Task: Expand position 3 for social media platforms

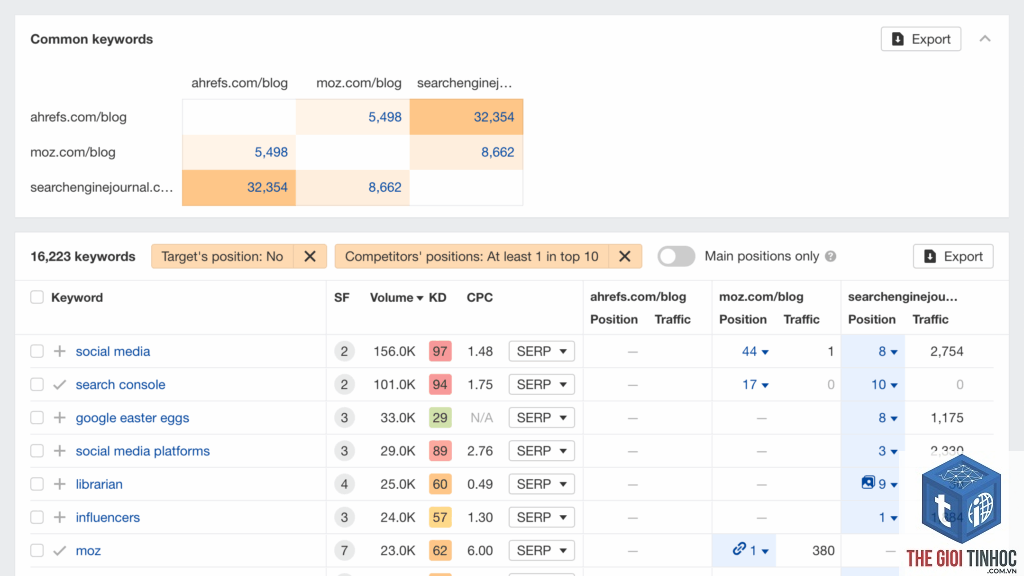Action: [x=888, y=451]
